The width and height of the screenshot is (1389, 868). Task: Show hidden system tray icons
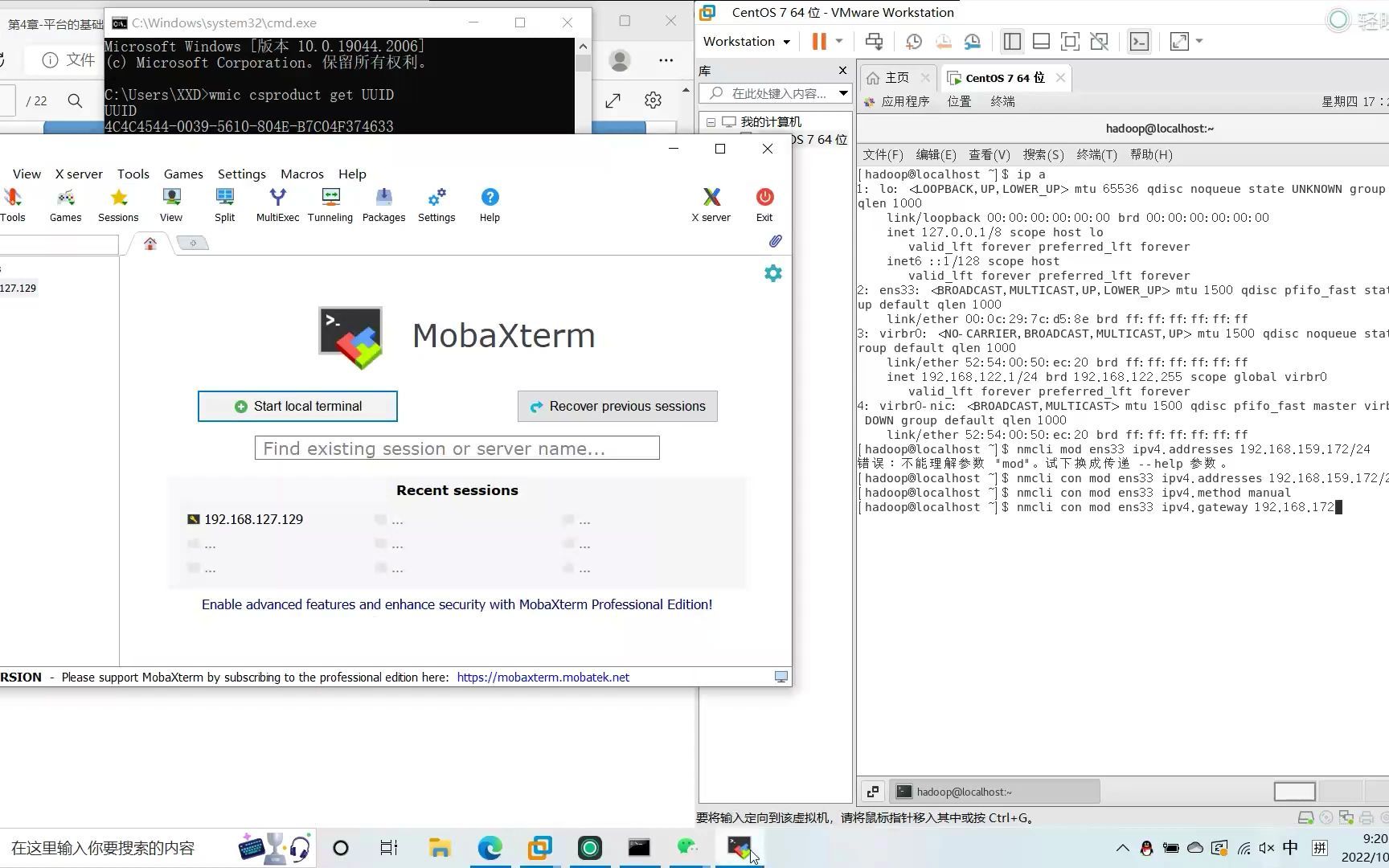[1123, 848]
